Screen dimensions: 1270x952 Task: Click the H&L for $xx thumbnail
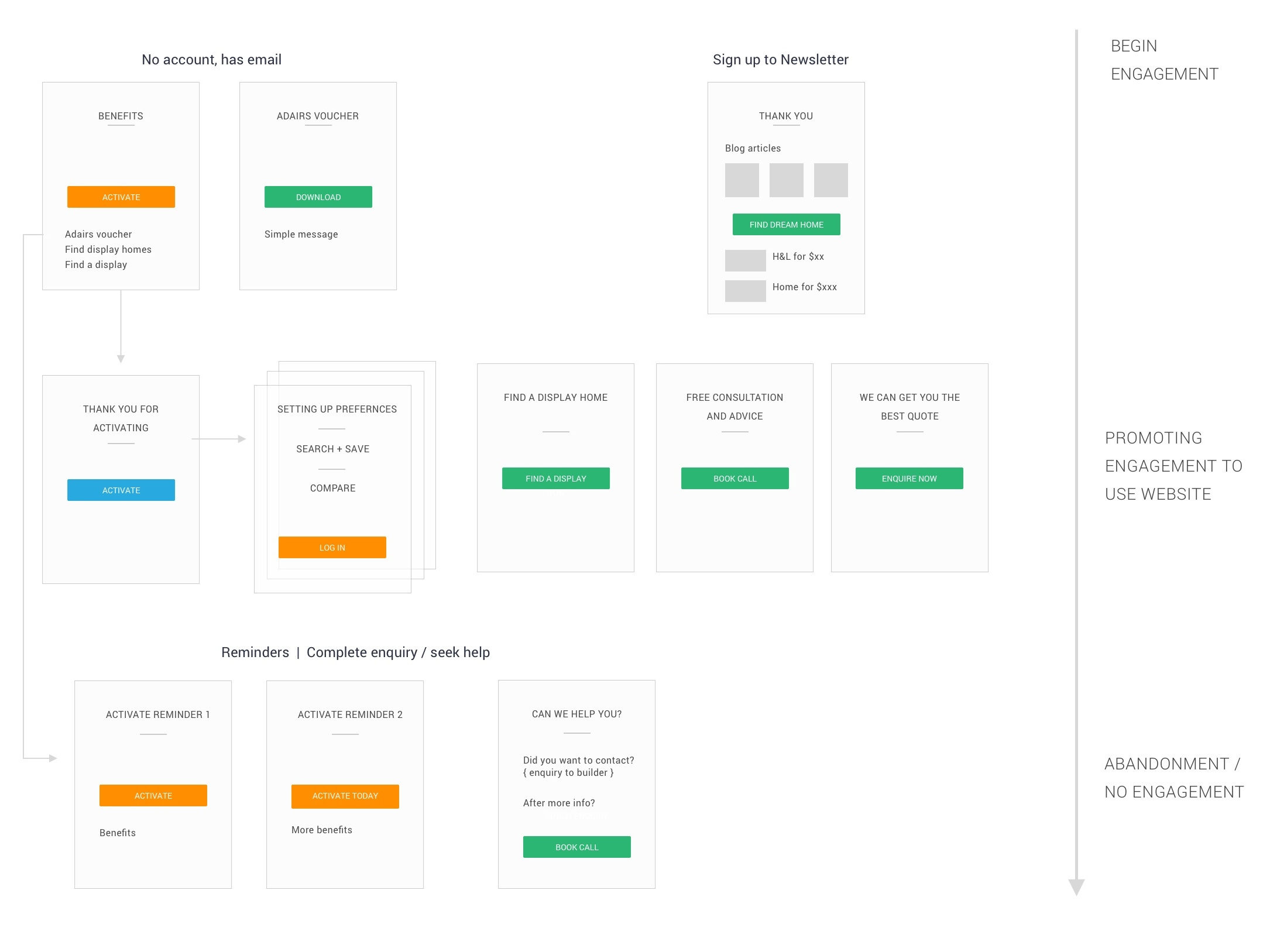(745, 260)
